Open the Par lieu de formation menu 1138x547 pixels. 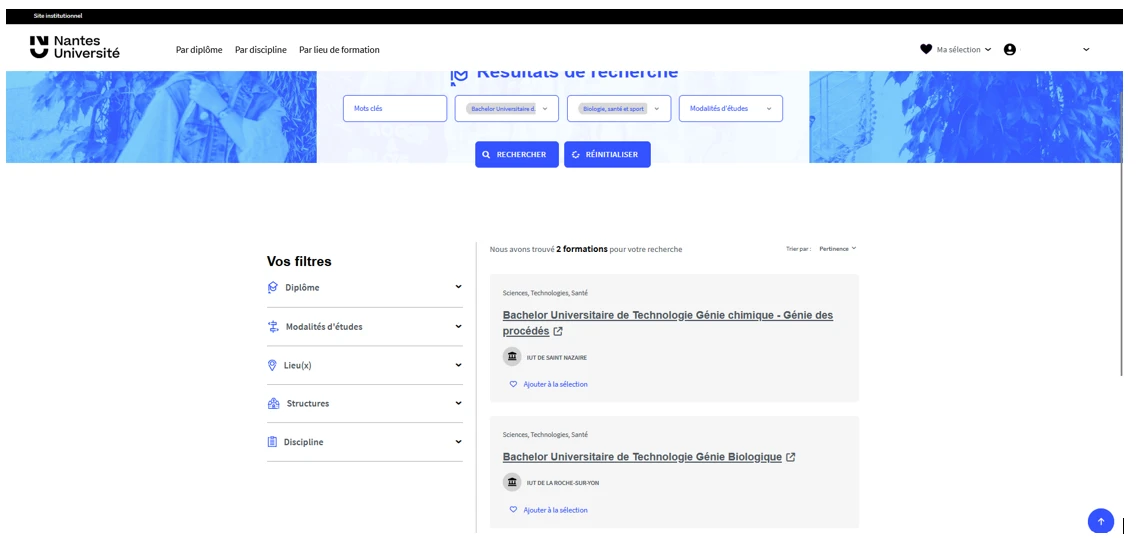[x=339, y=50]
